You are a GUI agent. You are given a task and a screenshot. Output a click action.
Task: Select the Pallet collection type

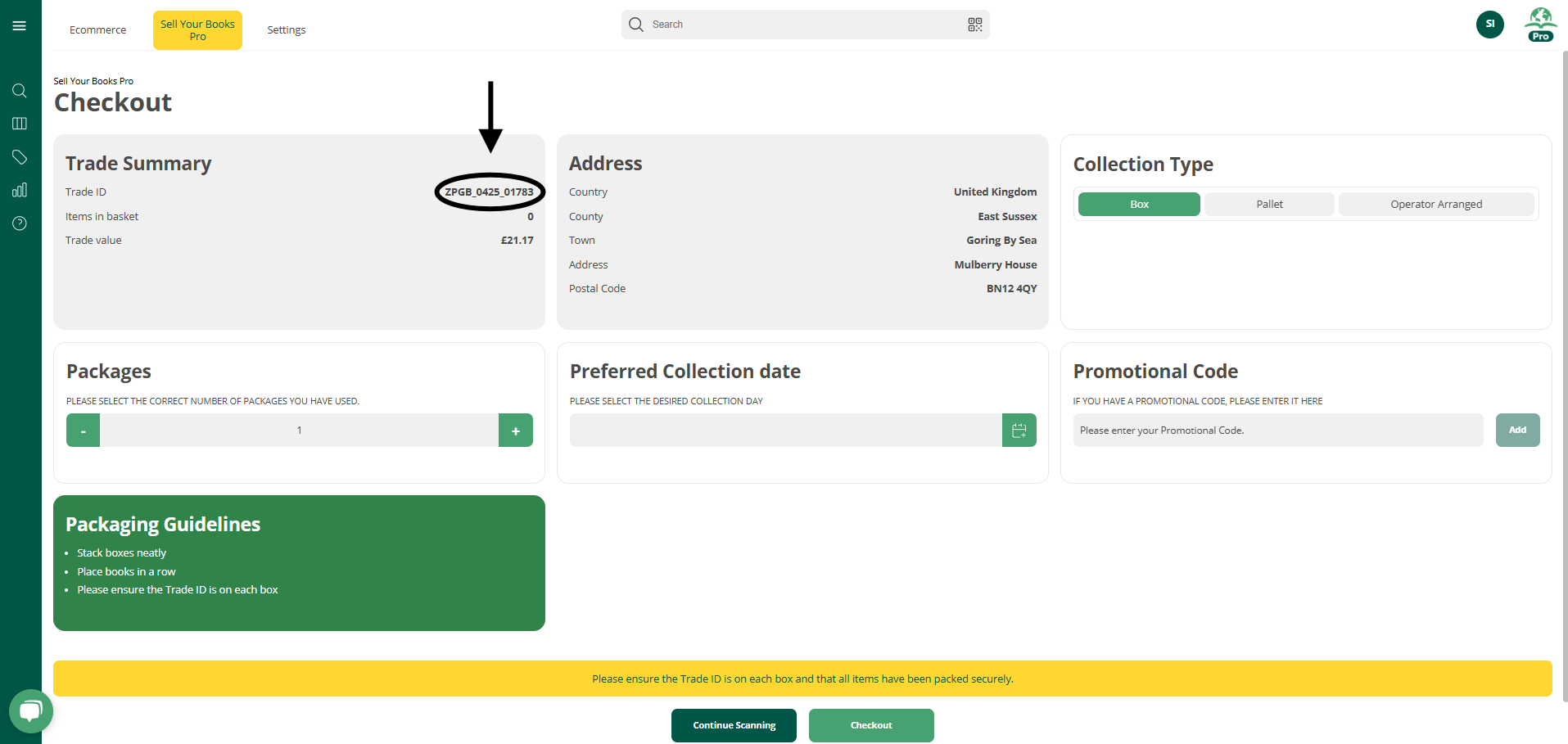[1268, 205]
